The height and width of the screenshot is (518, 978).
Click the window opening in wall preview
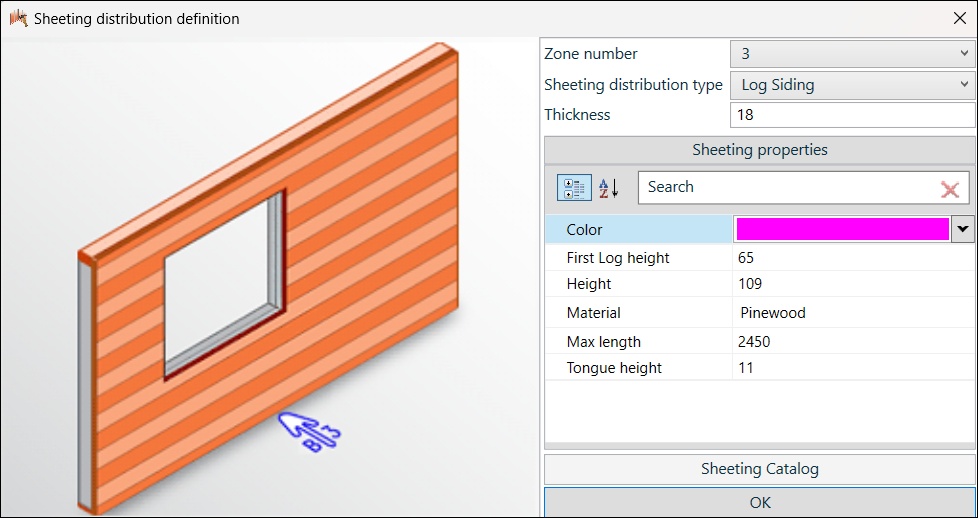224,284
